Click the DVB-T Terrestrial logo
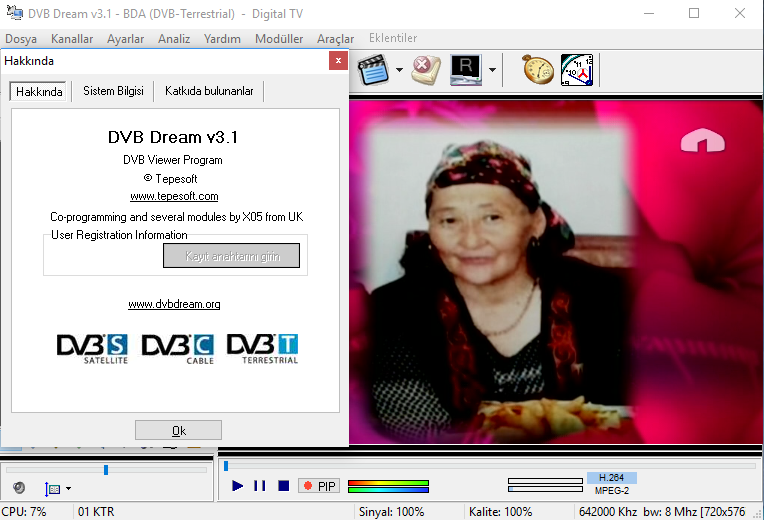Screen dimensions: 764x520 263,349
